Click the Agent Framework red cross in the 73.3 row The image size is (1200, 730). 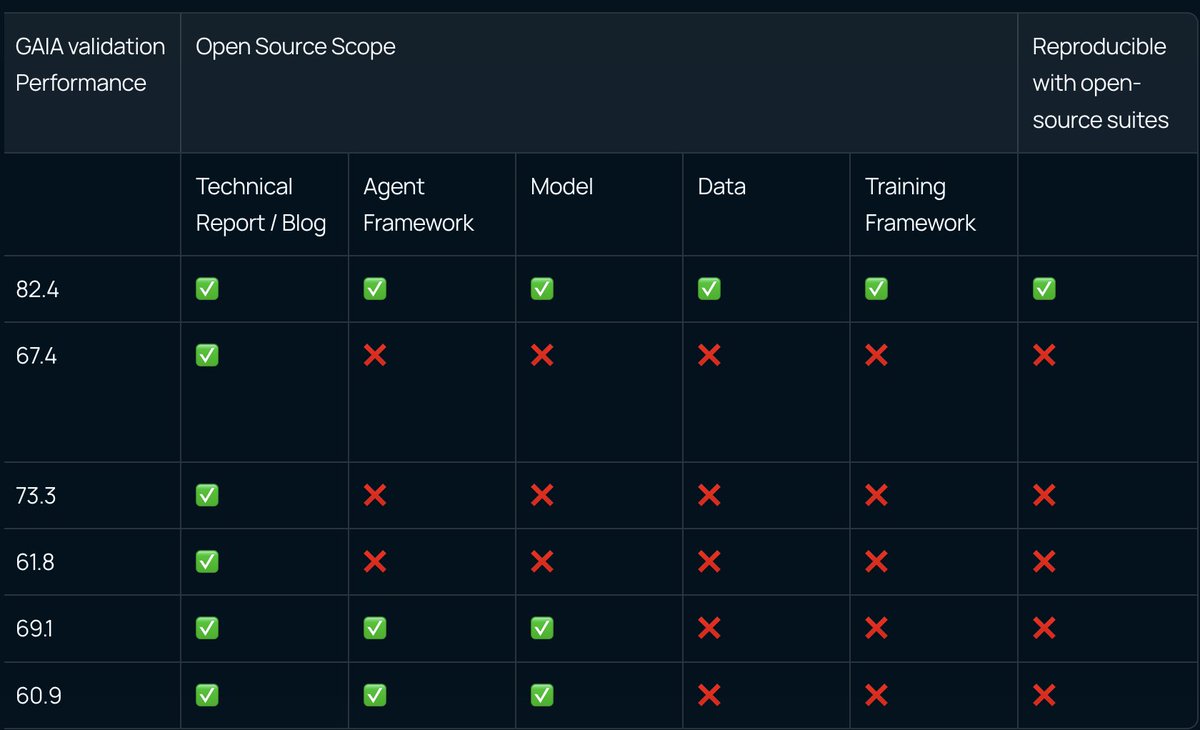(375, 495)
